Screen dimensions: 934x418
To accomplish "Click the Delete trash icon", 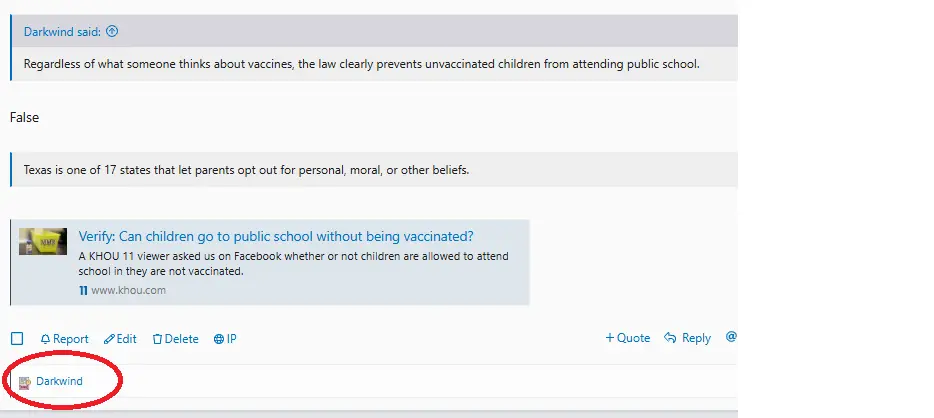I will click(x=157, y=339).
